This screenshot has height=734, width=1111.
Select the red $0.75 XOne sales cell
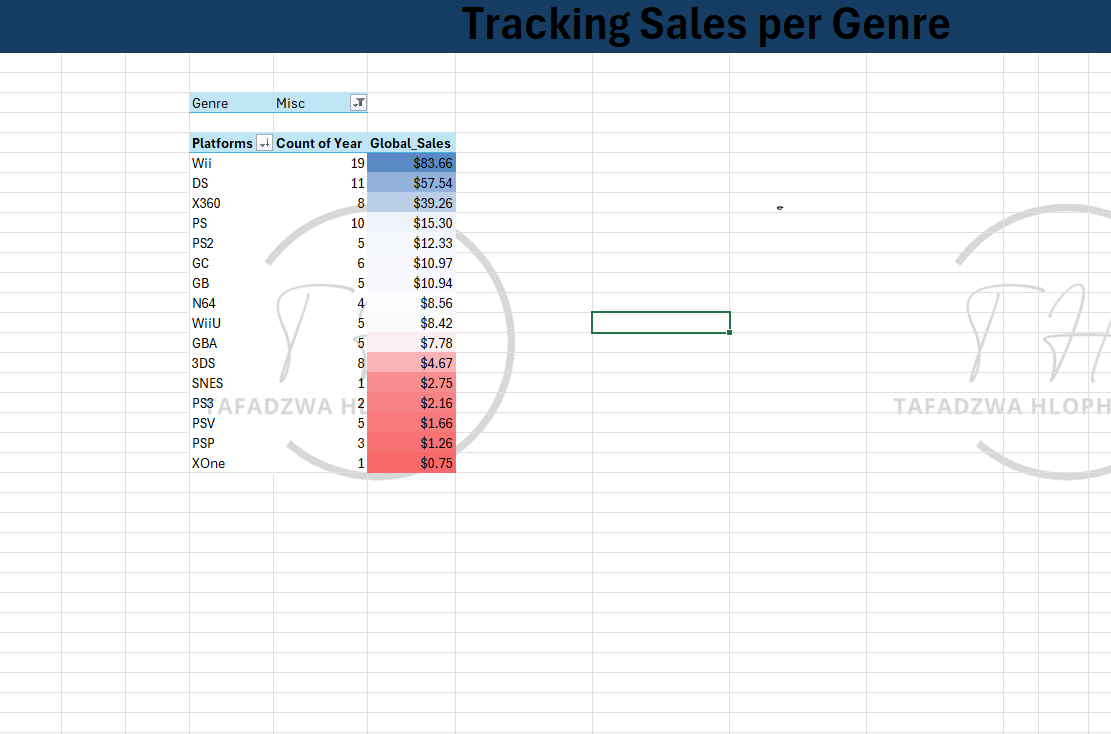click(412, 463)
